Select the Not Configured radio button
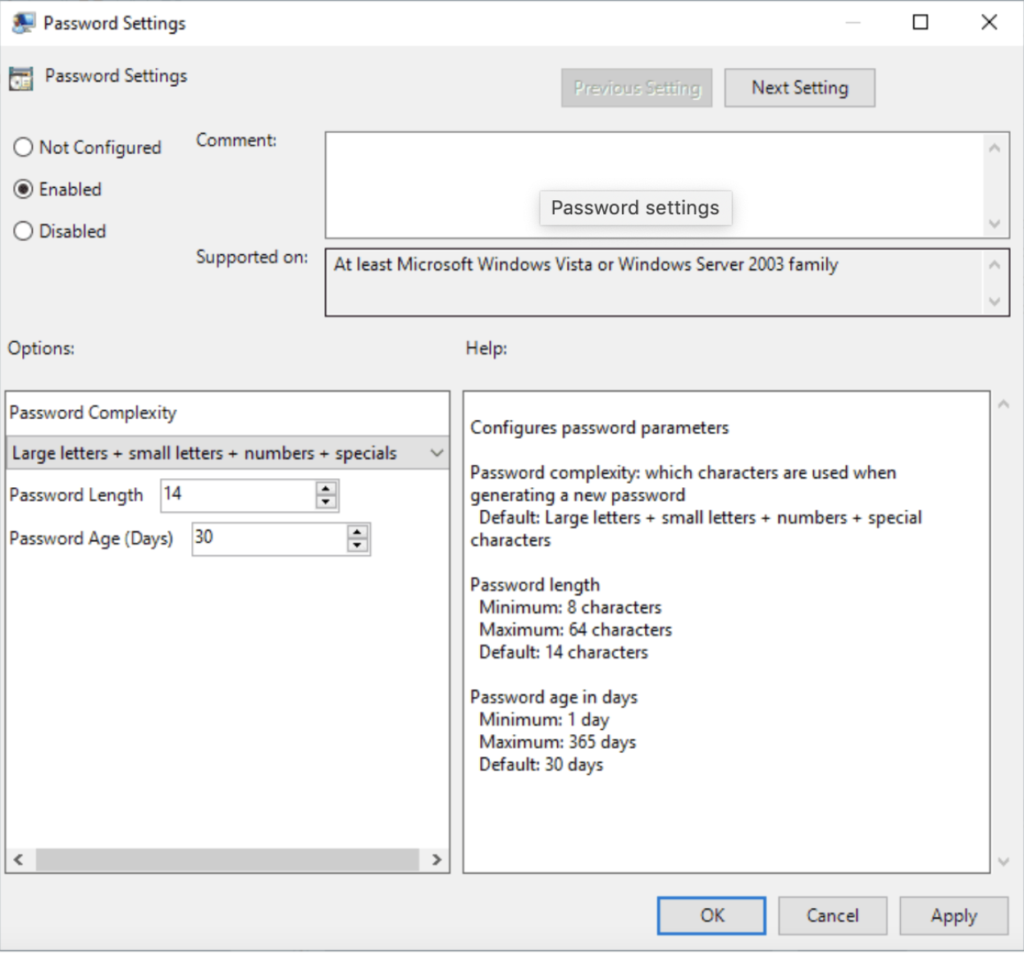The image size is (1024, 953). [x=23, y=147]
